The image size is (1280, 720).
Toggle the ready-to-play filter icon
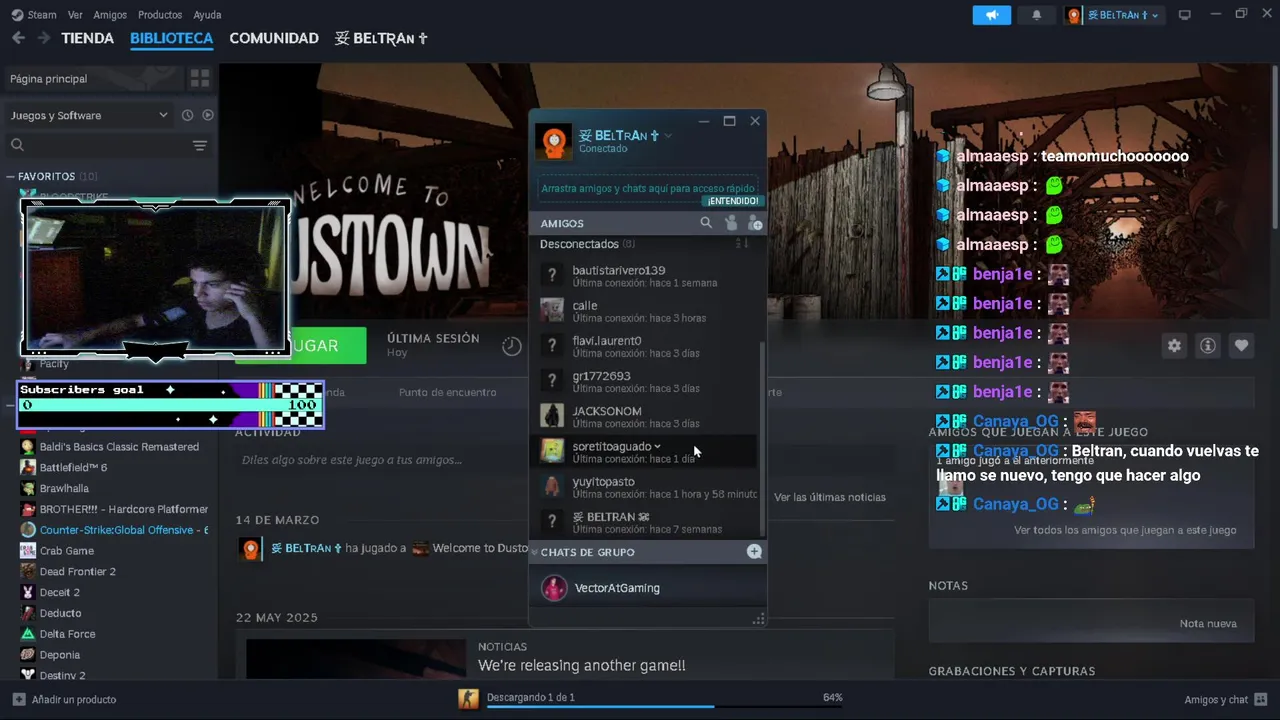pyautogui.click(x=208, y=115)
